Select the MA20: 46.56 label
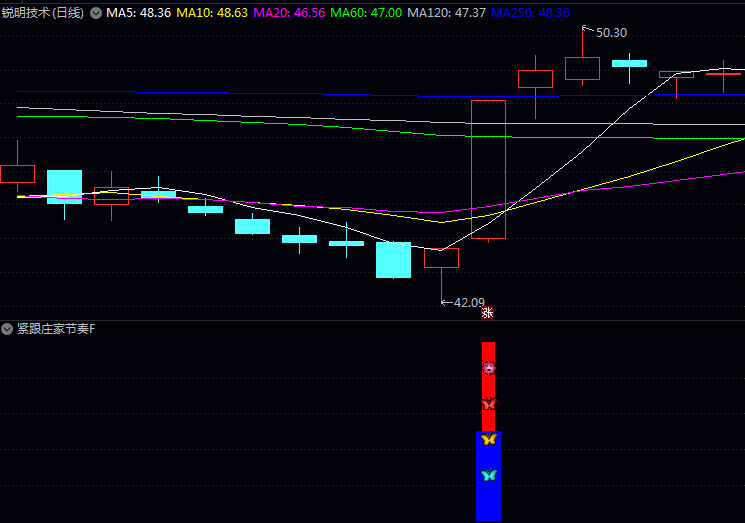 point(289,13)
